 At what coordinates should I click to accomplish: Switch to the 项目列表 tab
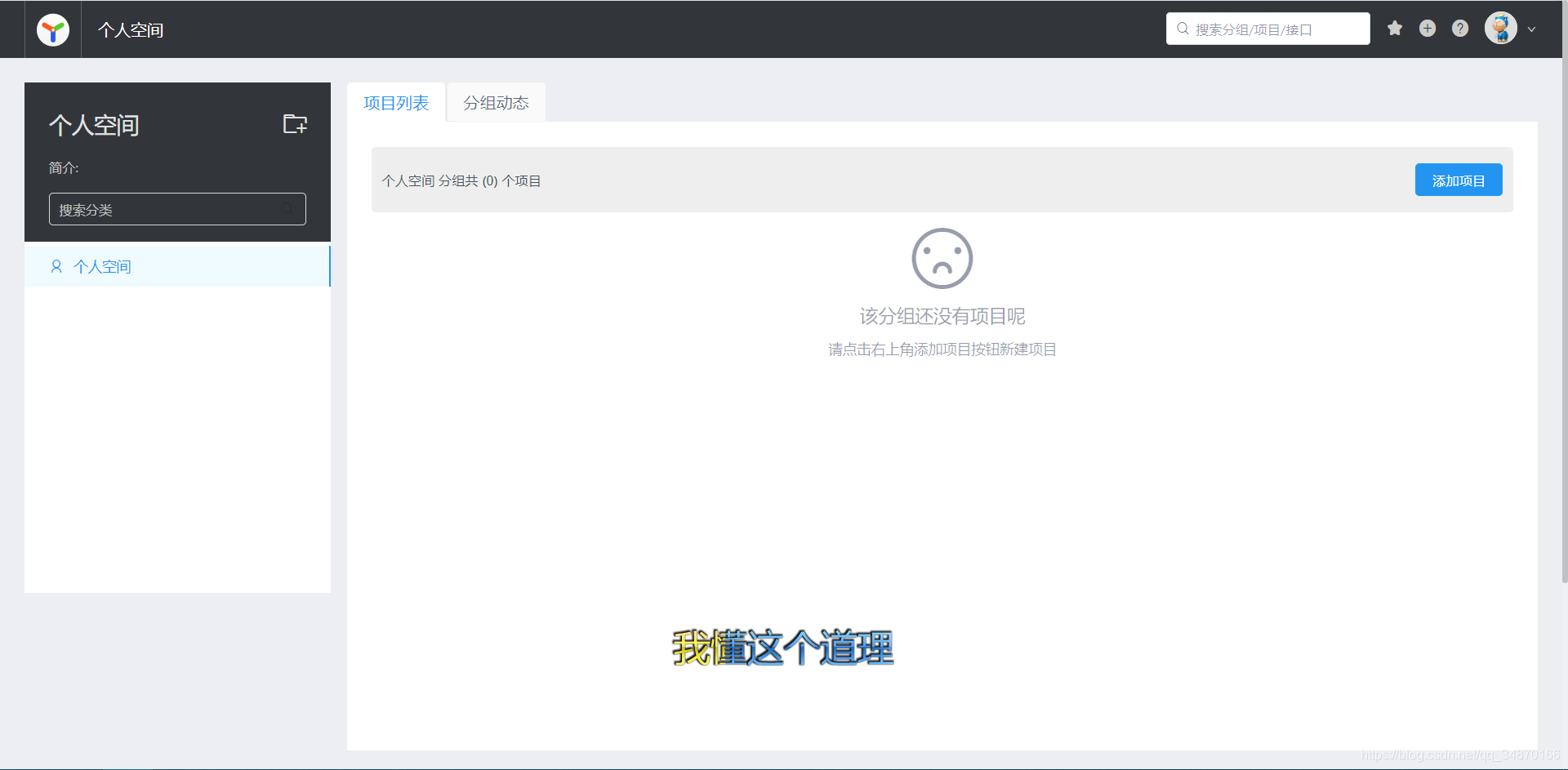pyautogui.click(x=396, y=103)
